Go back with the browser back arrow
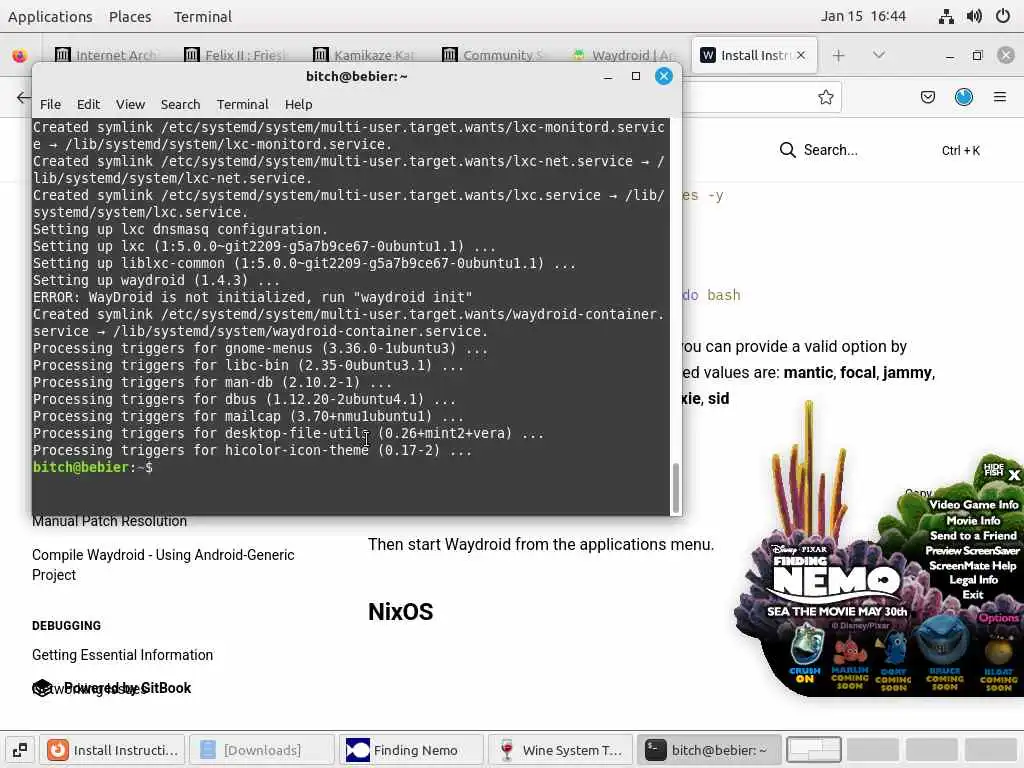The width and height of the screenshot is (1024, 768). click(24, 97)
